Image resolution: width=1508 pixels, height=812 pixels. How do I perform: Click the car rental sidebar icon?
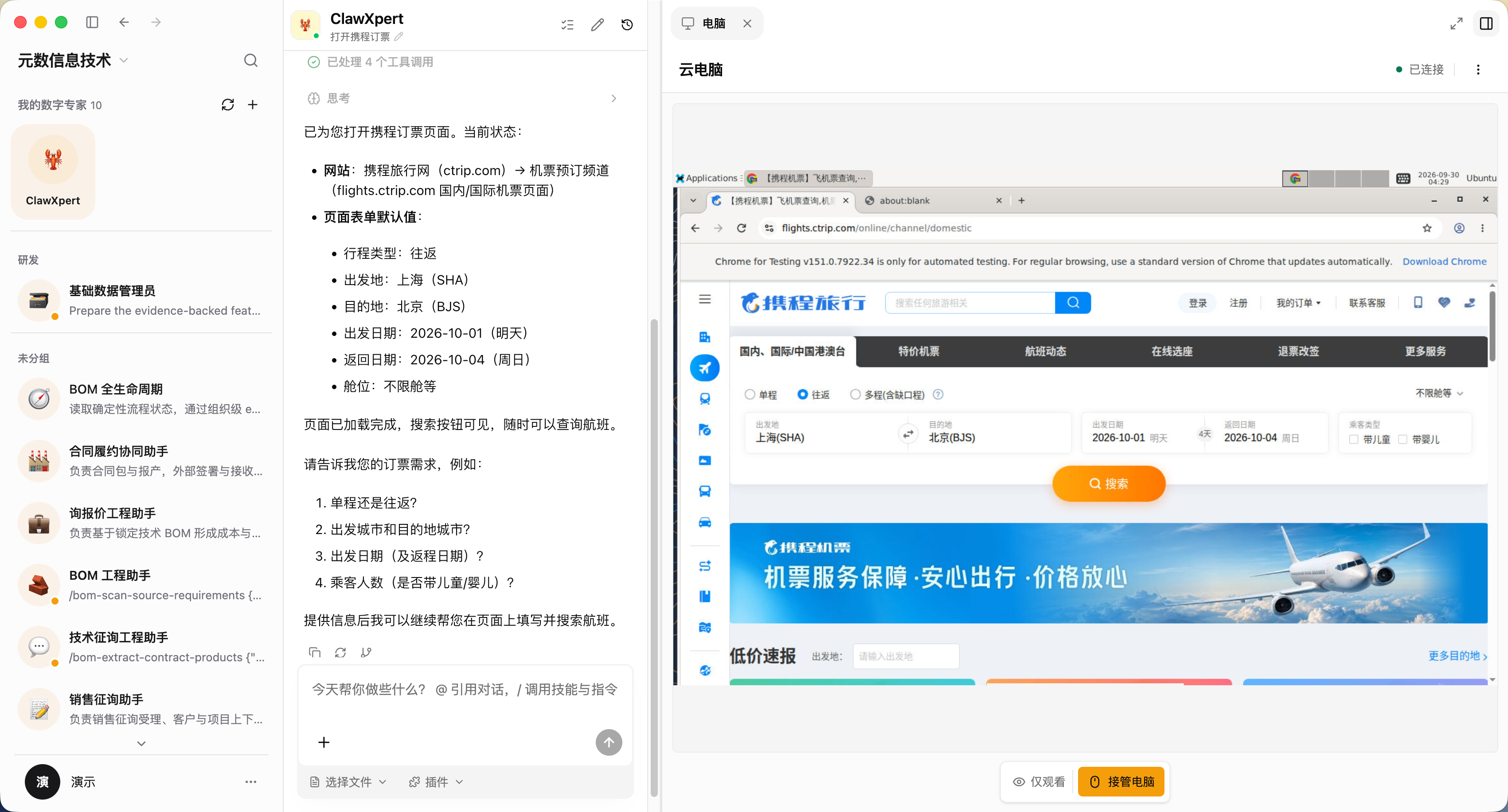(705, 522)
